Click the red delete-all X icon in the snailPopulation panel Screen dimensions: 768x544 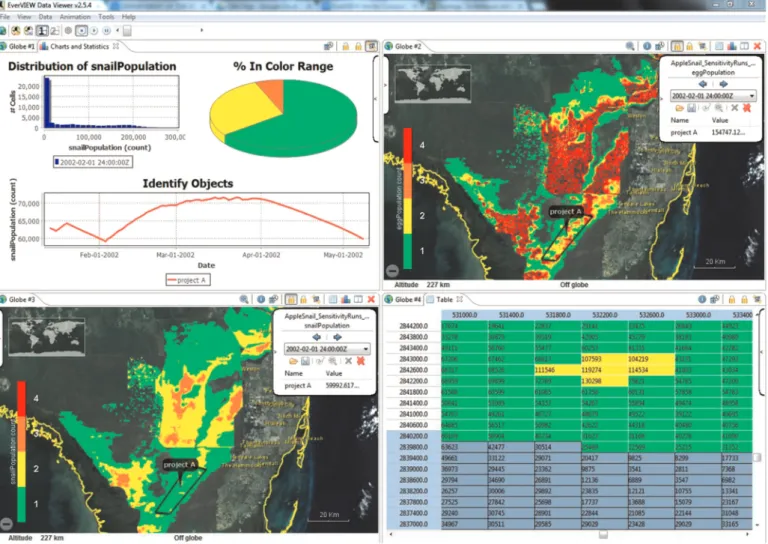click(x=360, y=361)
